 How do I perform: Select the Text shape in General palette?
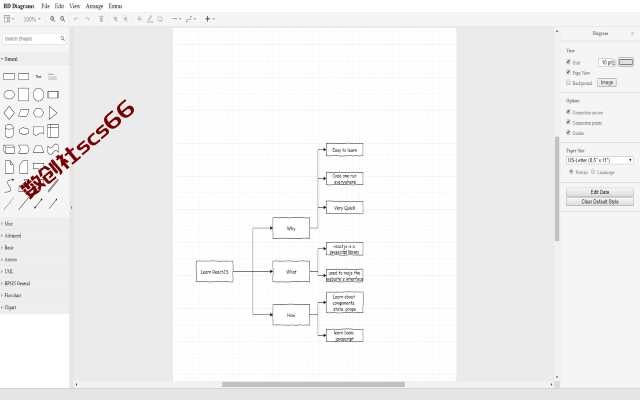(x=38, y=76)
